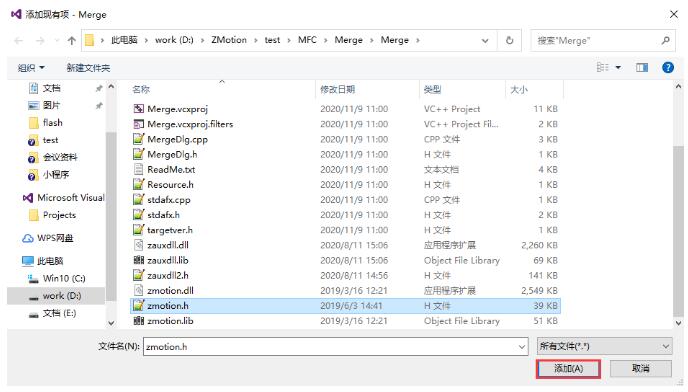The width and height of the screenshot is (688, 392).
Task: Expand breadcrumb arrow after work (D:)
Action: pyautogui.click(x=202, y=40)
